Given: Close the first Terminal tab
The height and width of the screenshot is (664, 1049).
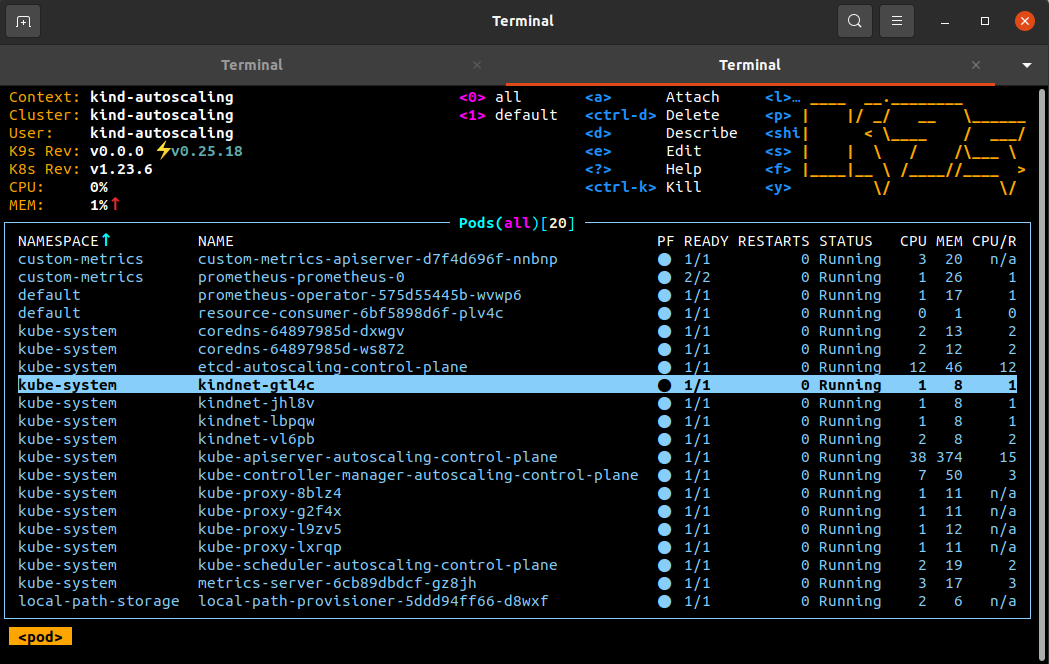Looking at the screenshot, I should coord(477,65).
